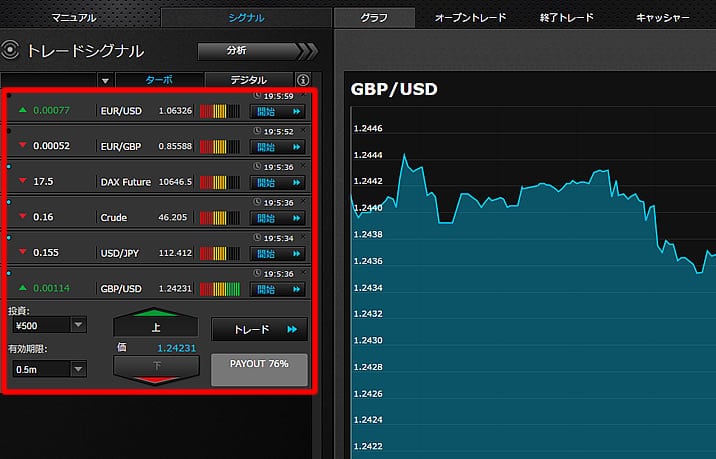Click the GBP/USD chart title
Screen dimensions: 716x459
(x=394, y=89)
